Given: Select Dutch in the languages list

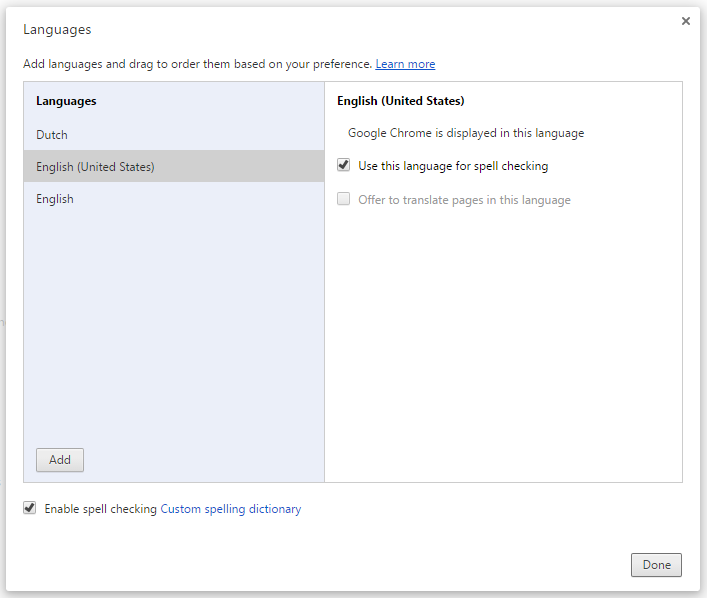Looking at the screenshot, I should [x=52, y=135].
